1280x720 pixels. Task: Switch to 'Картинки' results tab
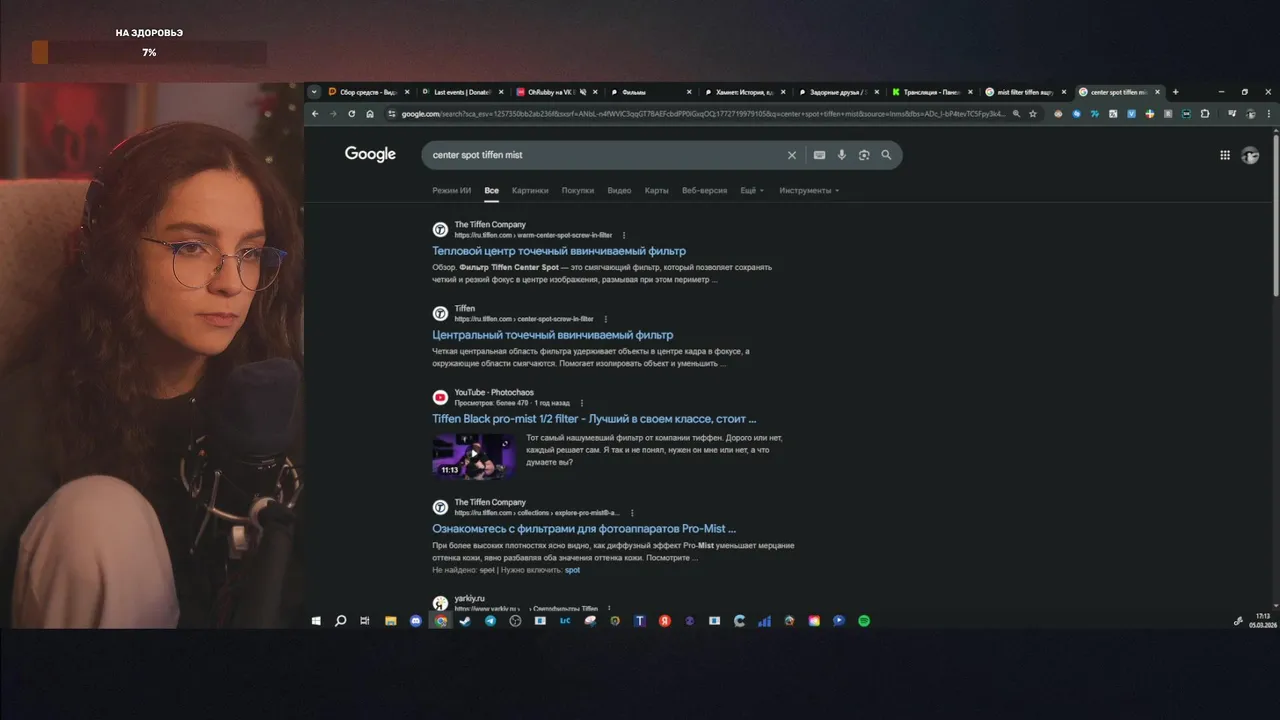[530, 190]
